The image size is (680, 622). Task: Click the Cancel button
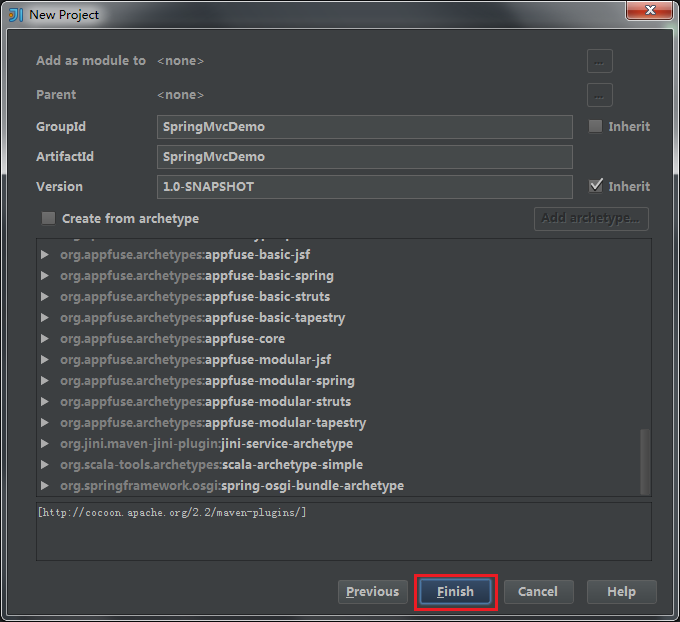click(x=538, y=592)
